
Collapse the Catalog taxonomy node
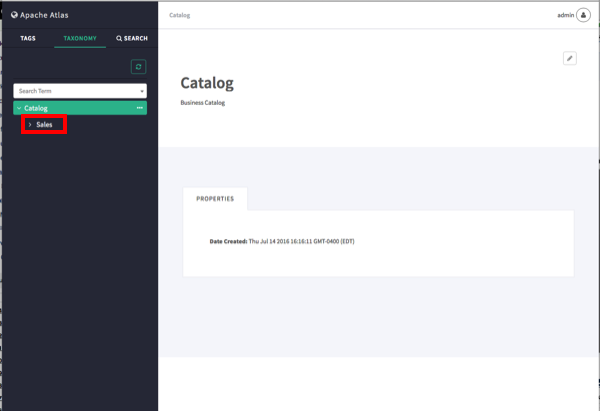click(19, 108)
